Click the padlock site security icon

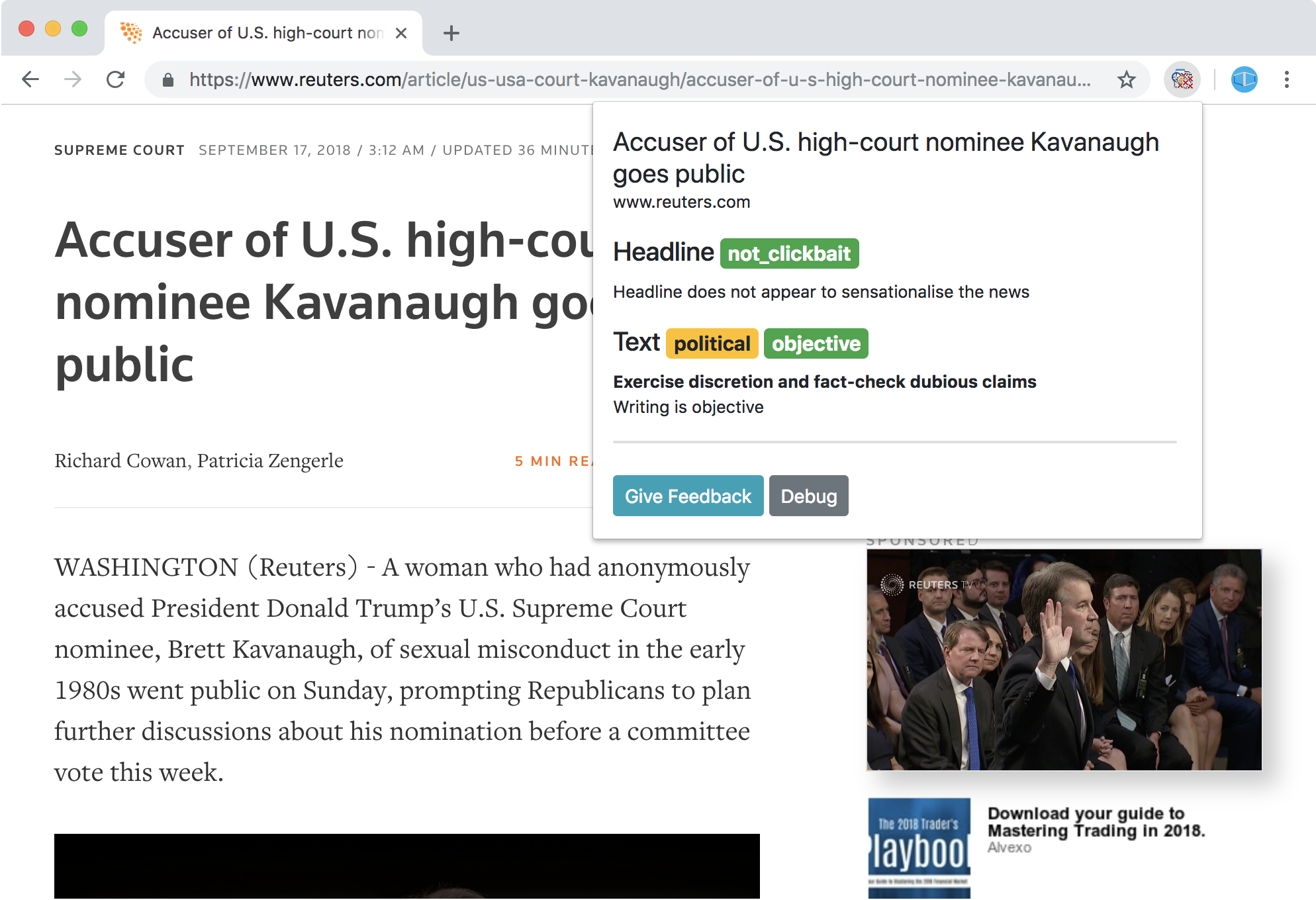click(x=168, y=80)
